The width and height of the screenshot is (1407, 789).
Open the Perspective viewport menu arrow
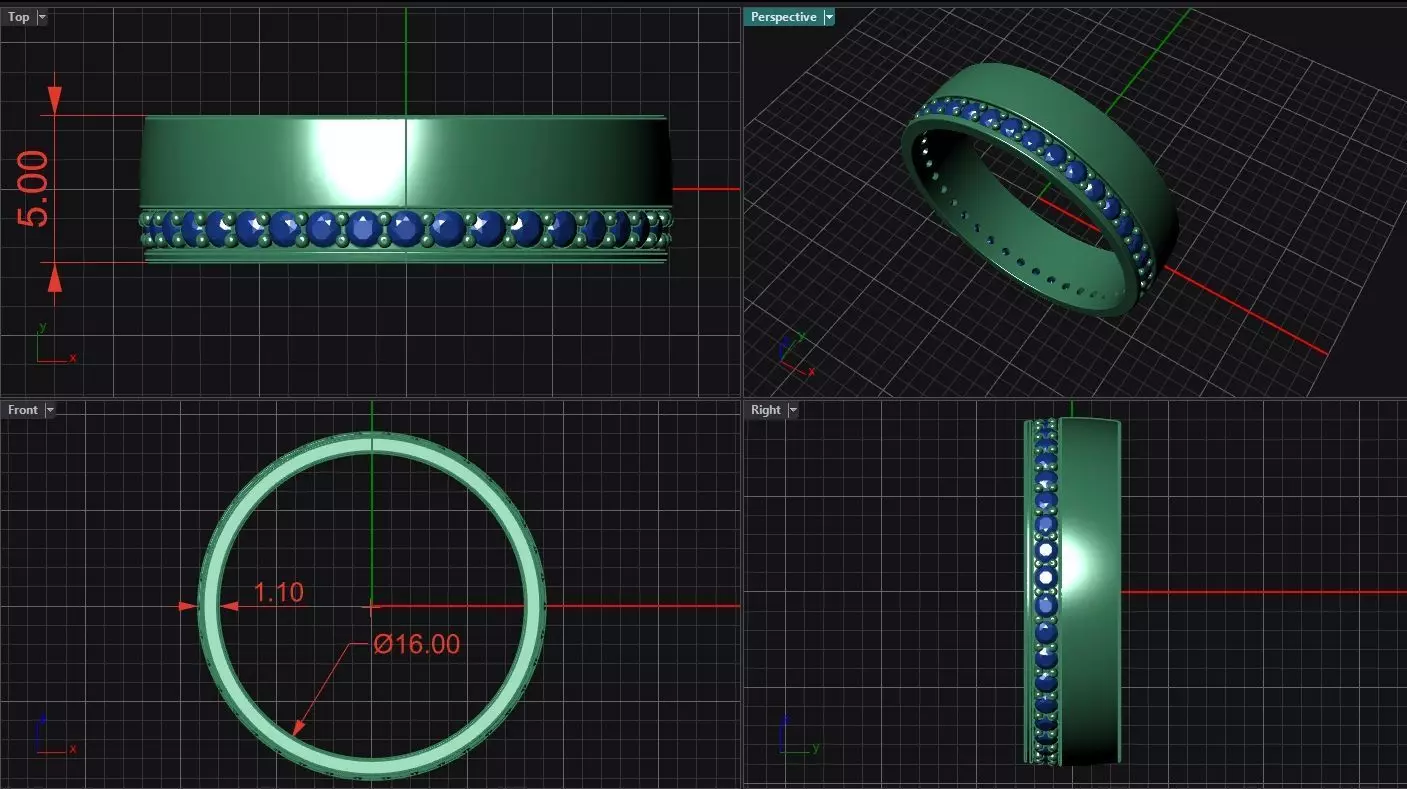(828, 17)
